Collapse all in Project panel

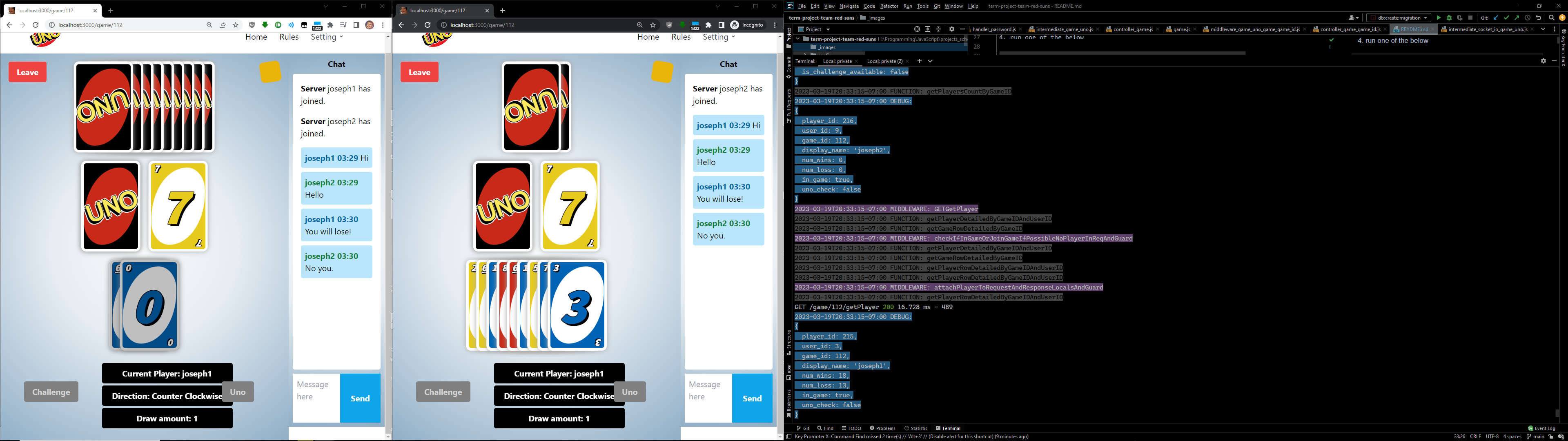(x=938, y=29)
